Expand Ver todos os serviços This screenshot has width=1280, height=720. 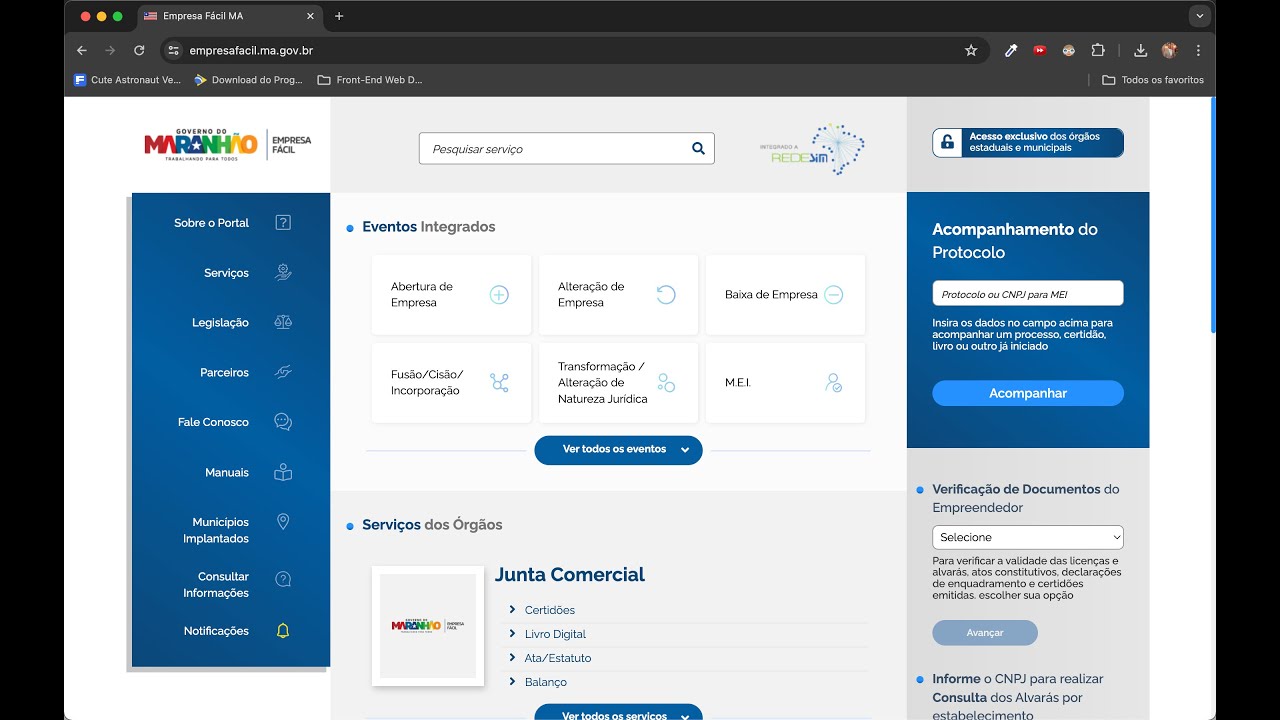pyautogui.click(x=618, y=712)
